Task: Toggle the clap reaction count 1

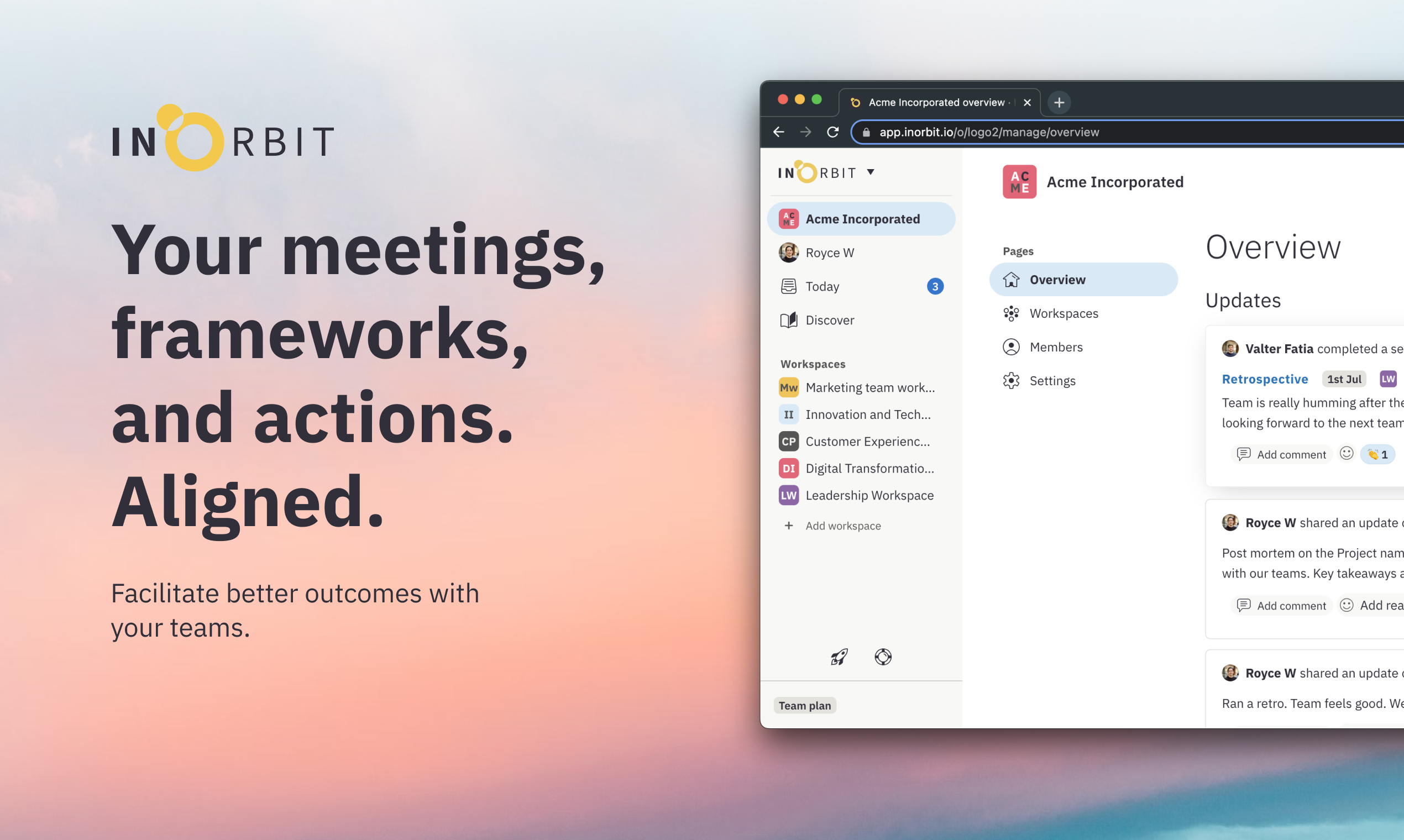Action: coord(1377,454)
